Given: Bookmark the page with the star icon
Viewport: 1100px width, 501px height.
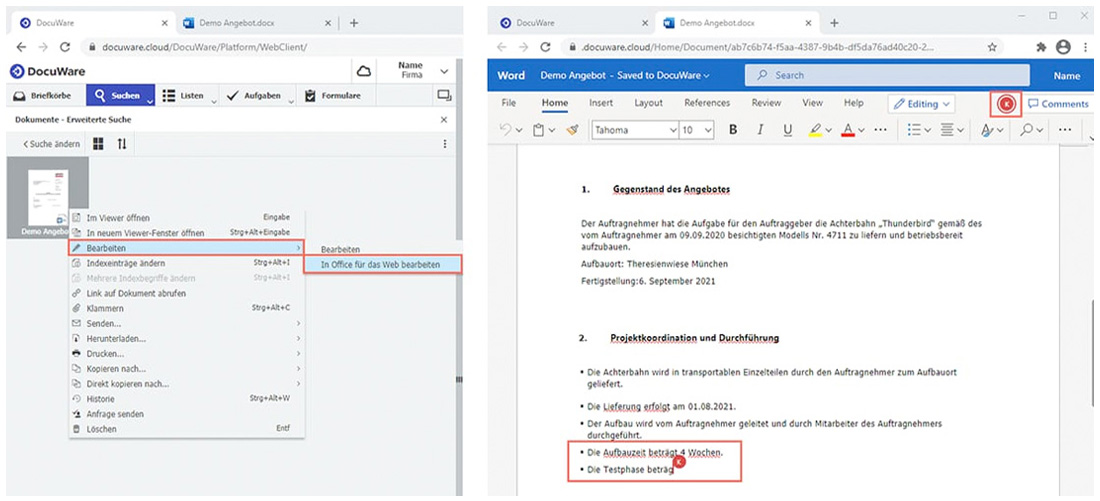Looking at the screenshot, I should coord(992,47).
